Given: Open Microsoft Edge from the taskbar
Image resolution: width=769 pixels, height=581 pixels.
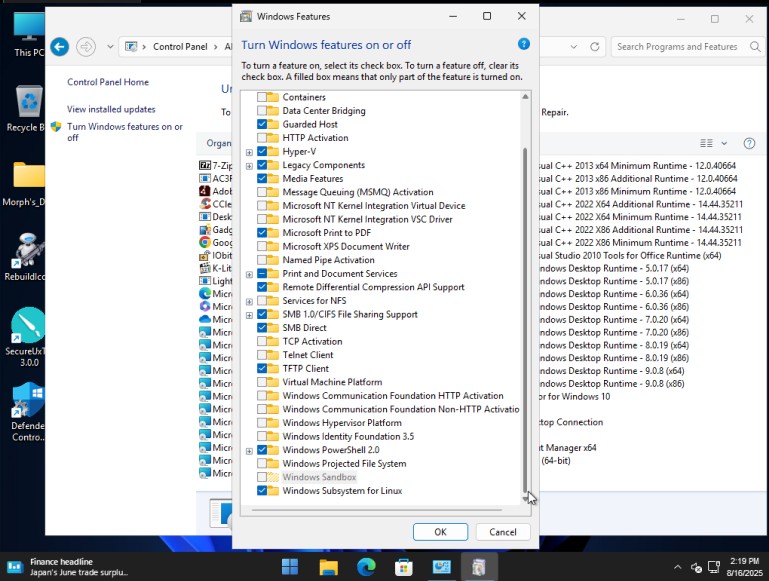Looking at the screenshot, I should tap(366, 567).
